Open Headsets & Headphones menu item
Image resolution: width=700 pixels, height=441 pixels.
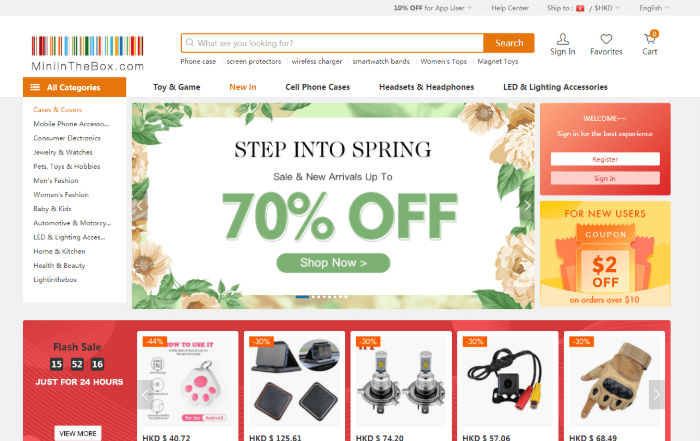(x=426, y=87)
